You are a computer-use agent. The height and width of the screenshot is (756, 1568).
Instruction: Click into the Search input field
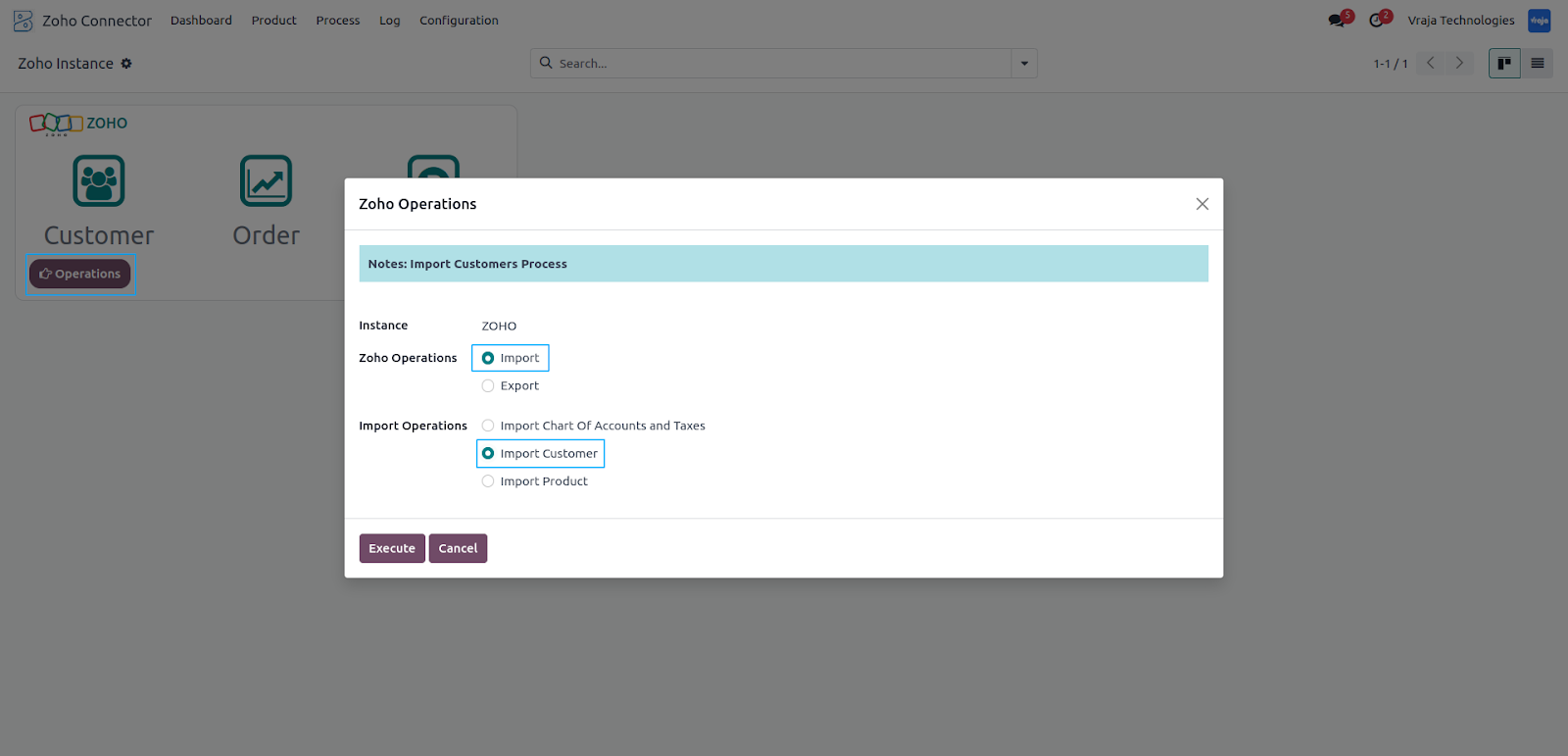784,64
